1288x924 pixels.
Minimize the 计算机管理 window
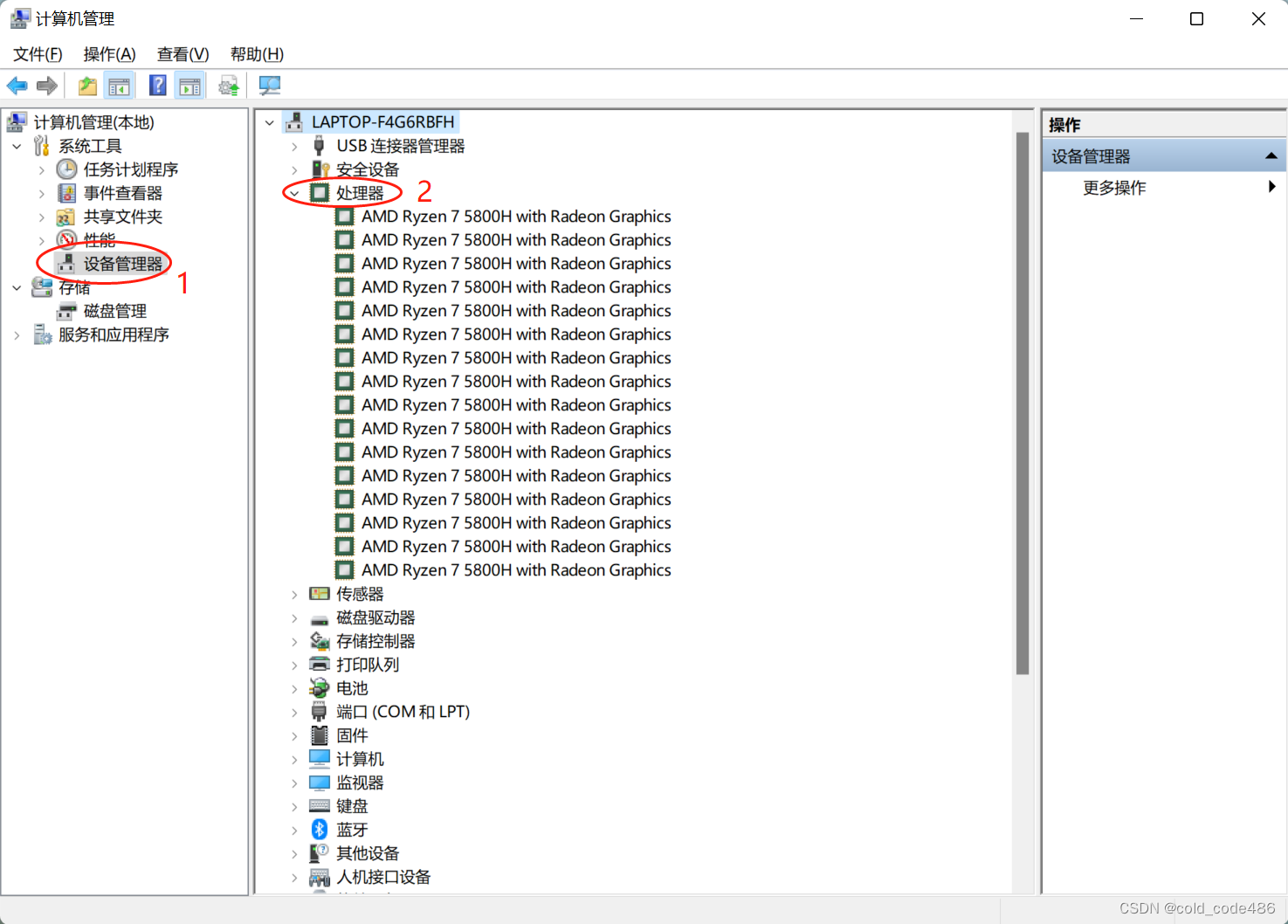(x=1136, y=18)
